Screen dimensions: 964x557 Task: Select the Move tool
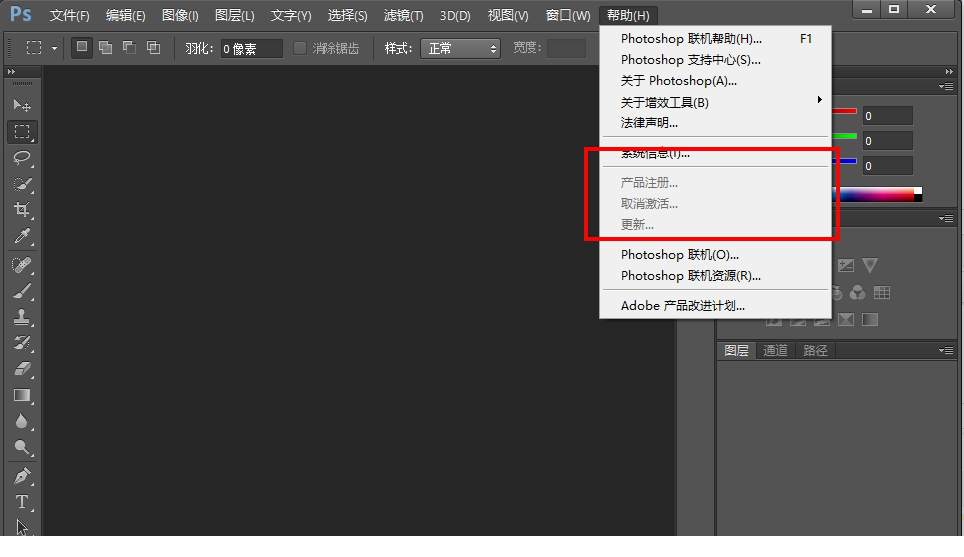point(22,106)
